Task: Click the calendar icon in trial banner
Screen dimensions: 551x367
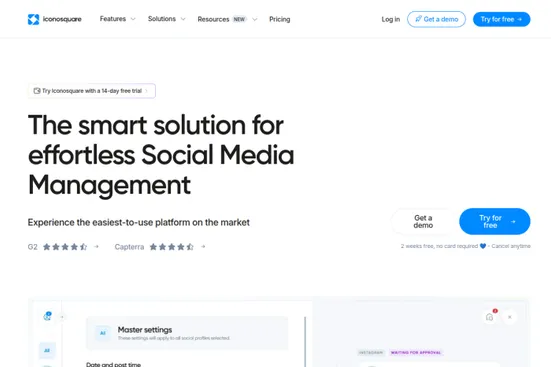Action: [x=37, y=91]
